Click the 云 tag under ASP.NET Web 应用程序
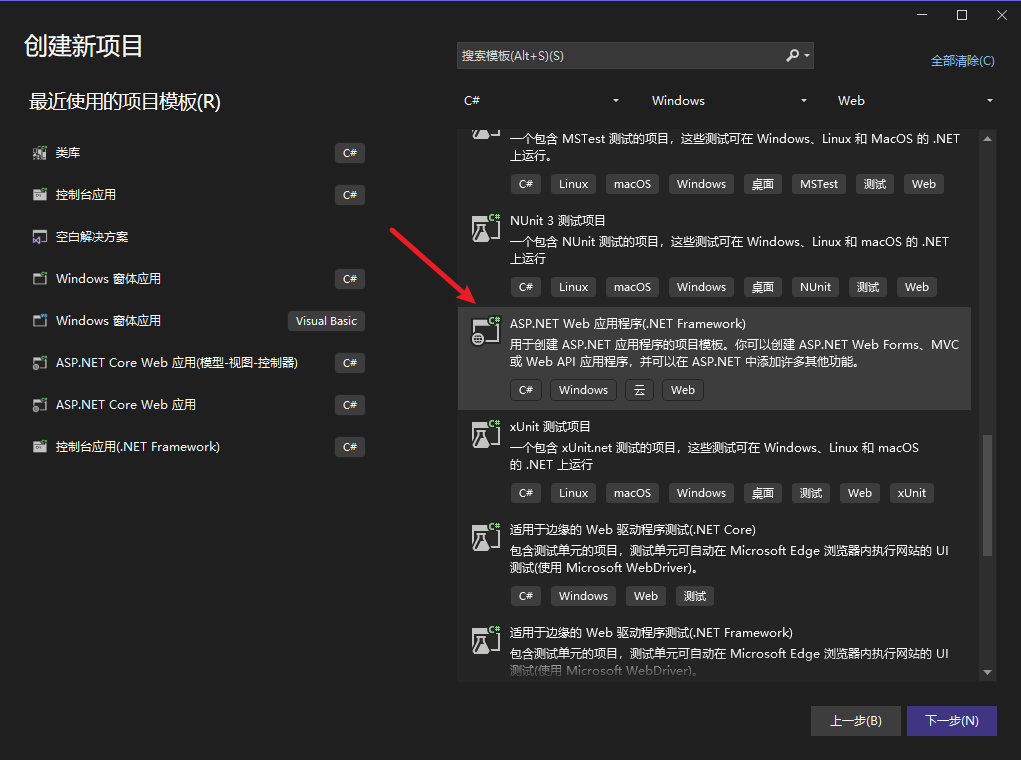This screenshot has width=1021, height=760. [639, 390]
